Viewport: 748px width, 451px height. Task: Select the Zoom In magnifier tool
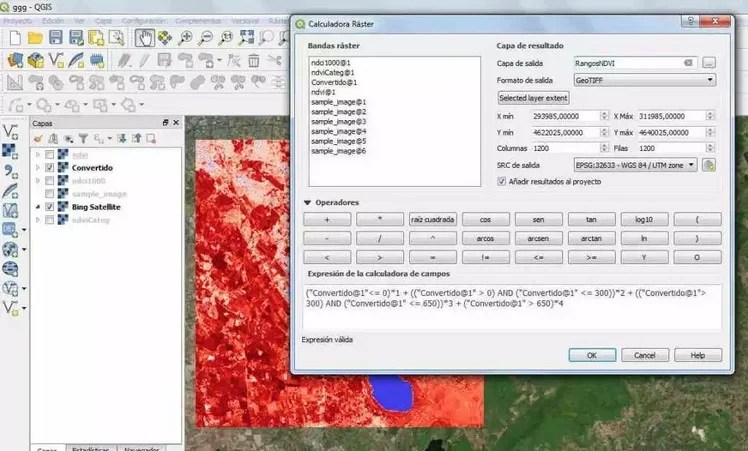(185, 38)
